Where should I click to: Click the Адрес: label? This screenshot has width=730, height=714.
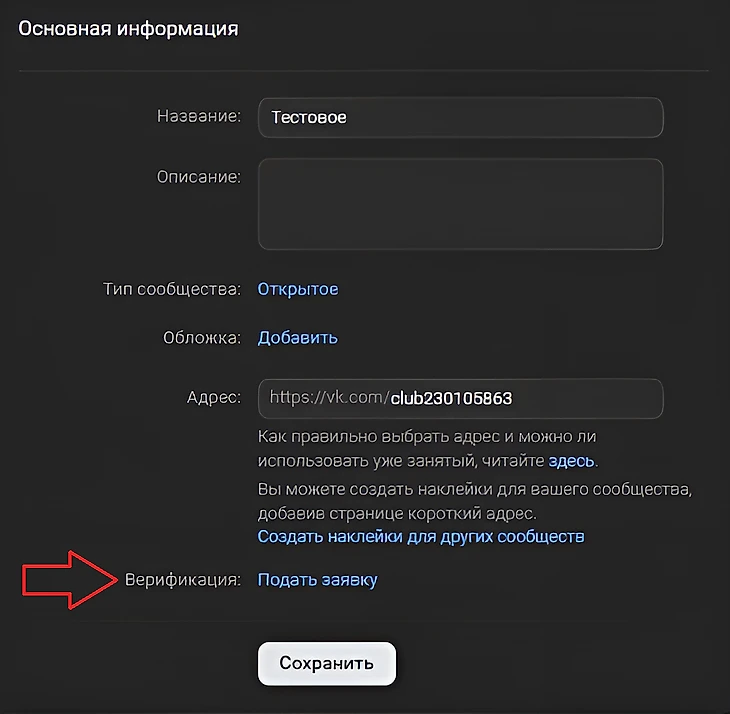(x=214, y=398)
